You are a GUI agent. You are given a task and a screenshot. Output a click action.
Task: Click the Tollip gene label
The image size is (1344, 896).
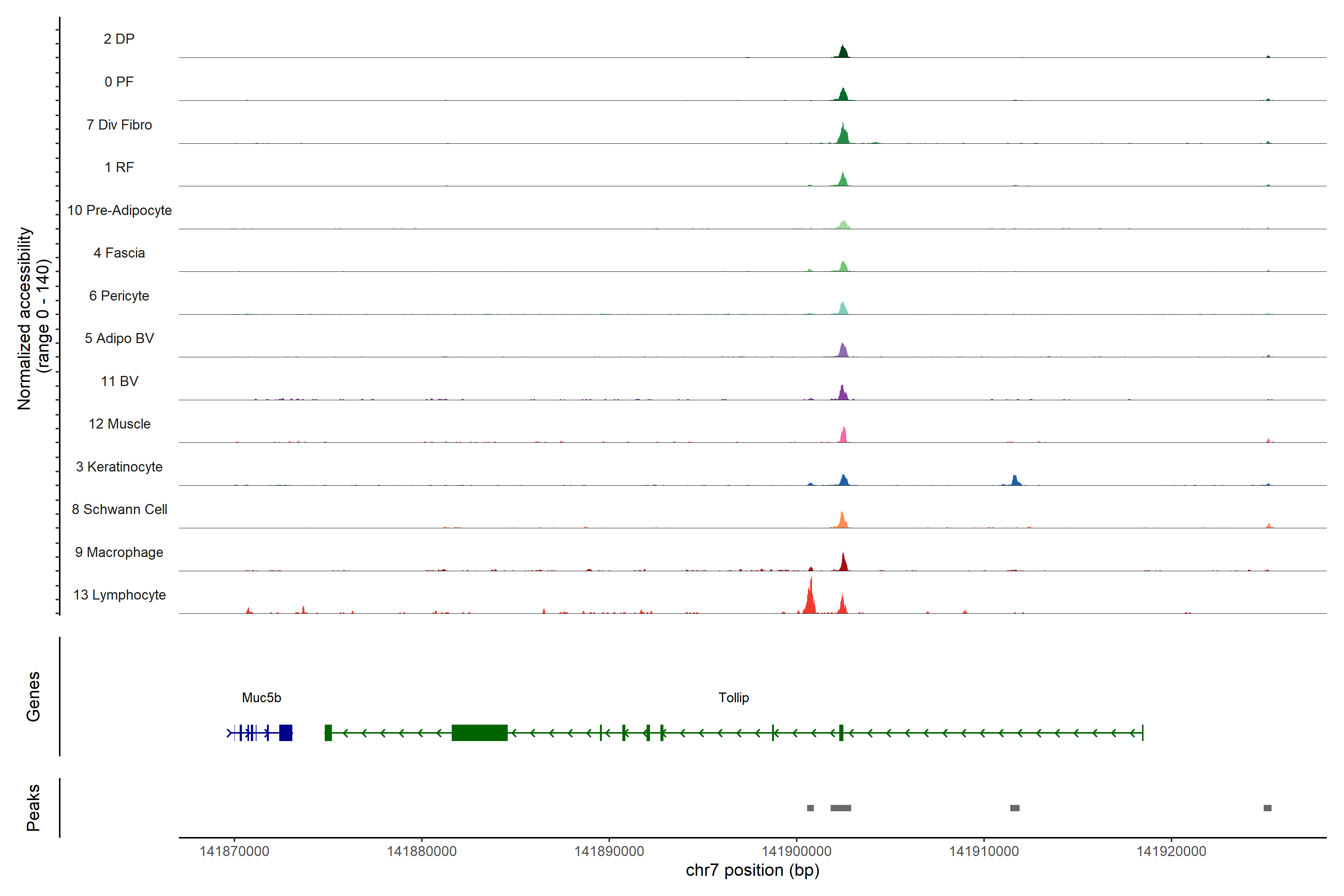733,698
